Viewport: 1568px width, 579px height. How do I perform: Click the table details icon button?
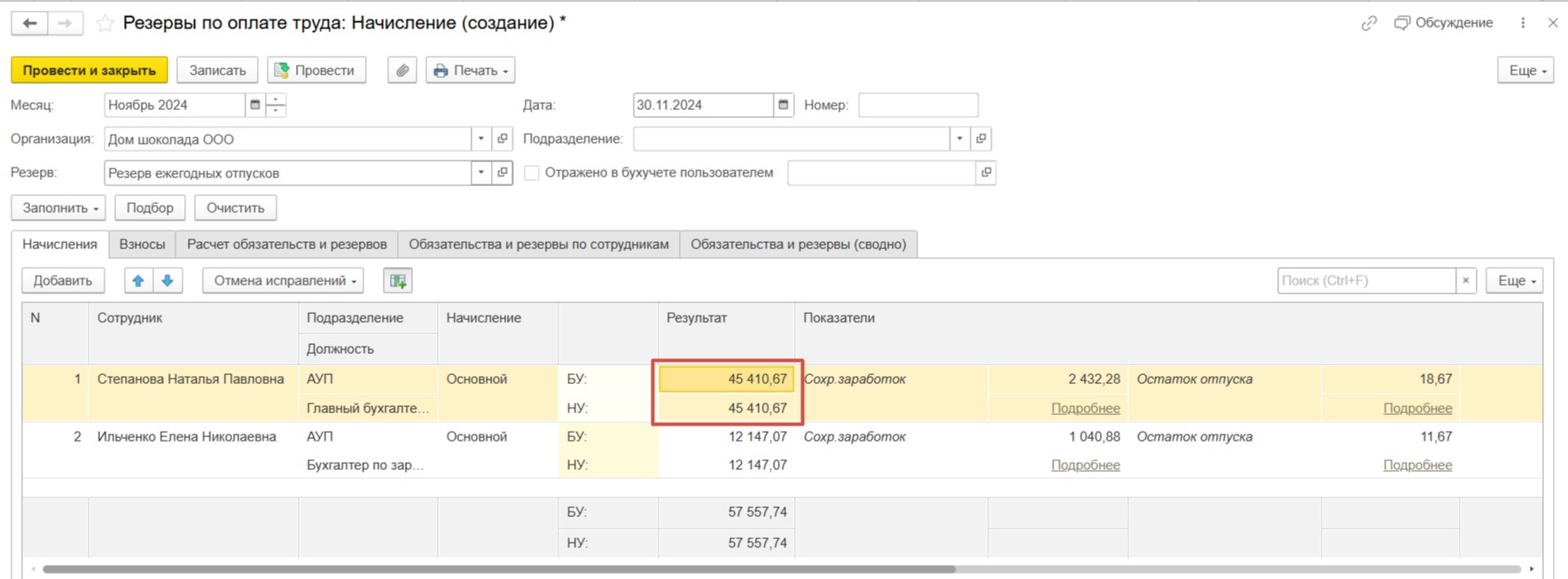(x=398, y=280)
